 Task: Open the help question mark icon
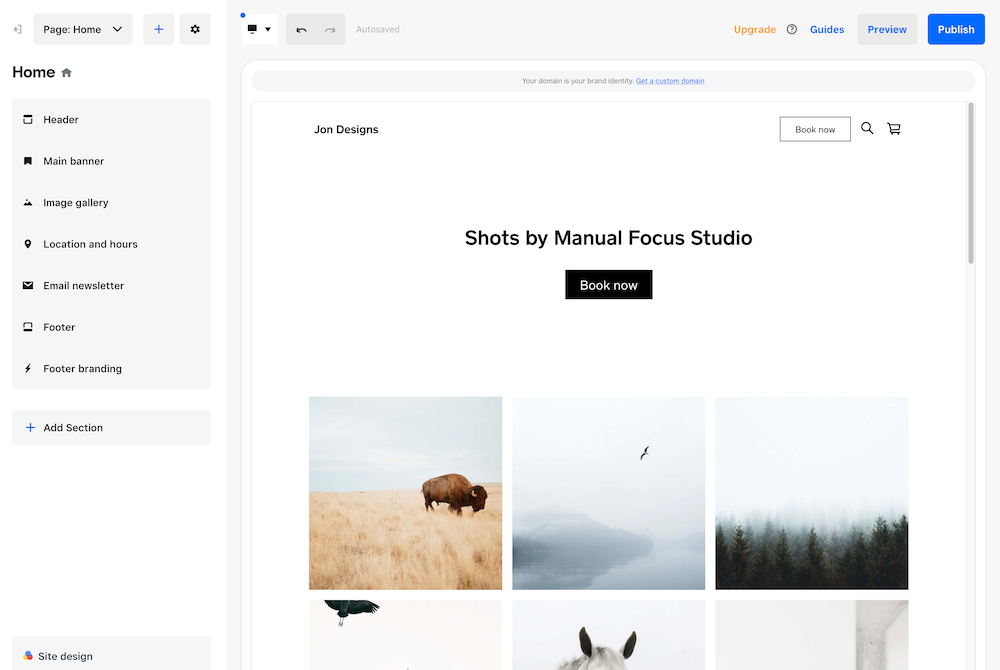pyautogui.click(x=791, y=29)
